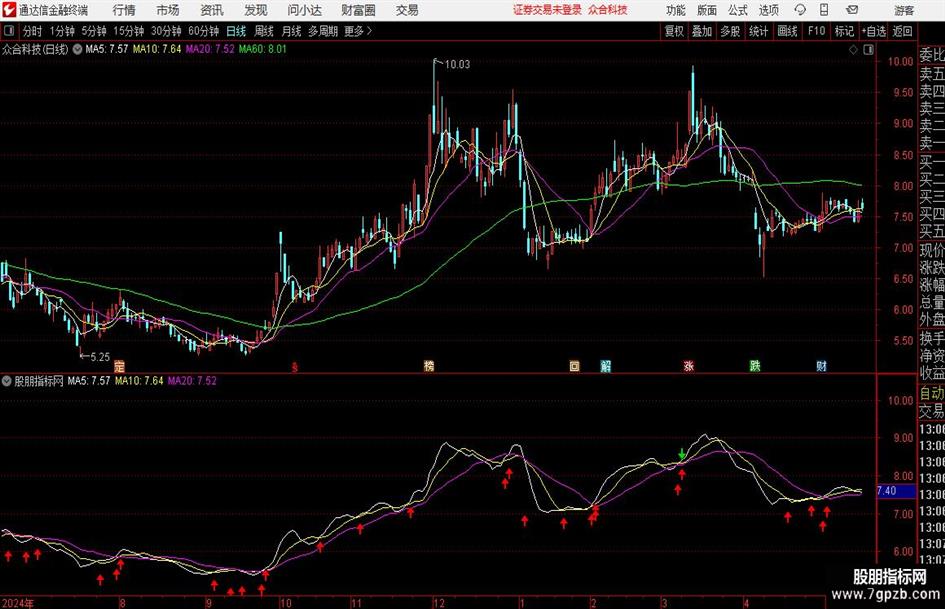Viewport: 945px width, 609px height.
Task: Click the 复权 button
Action: (x=674, y=31)
